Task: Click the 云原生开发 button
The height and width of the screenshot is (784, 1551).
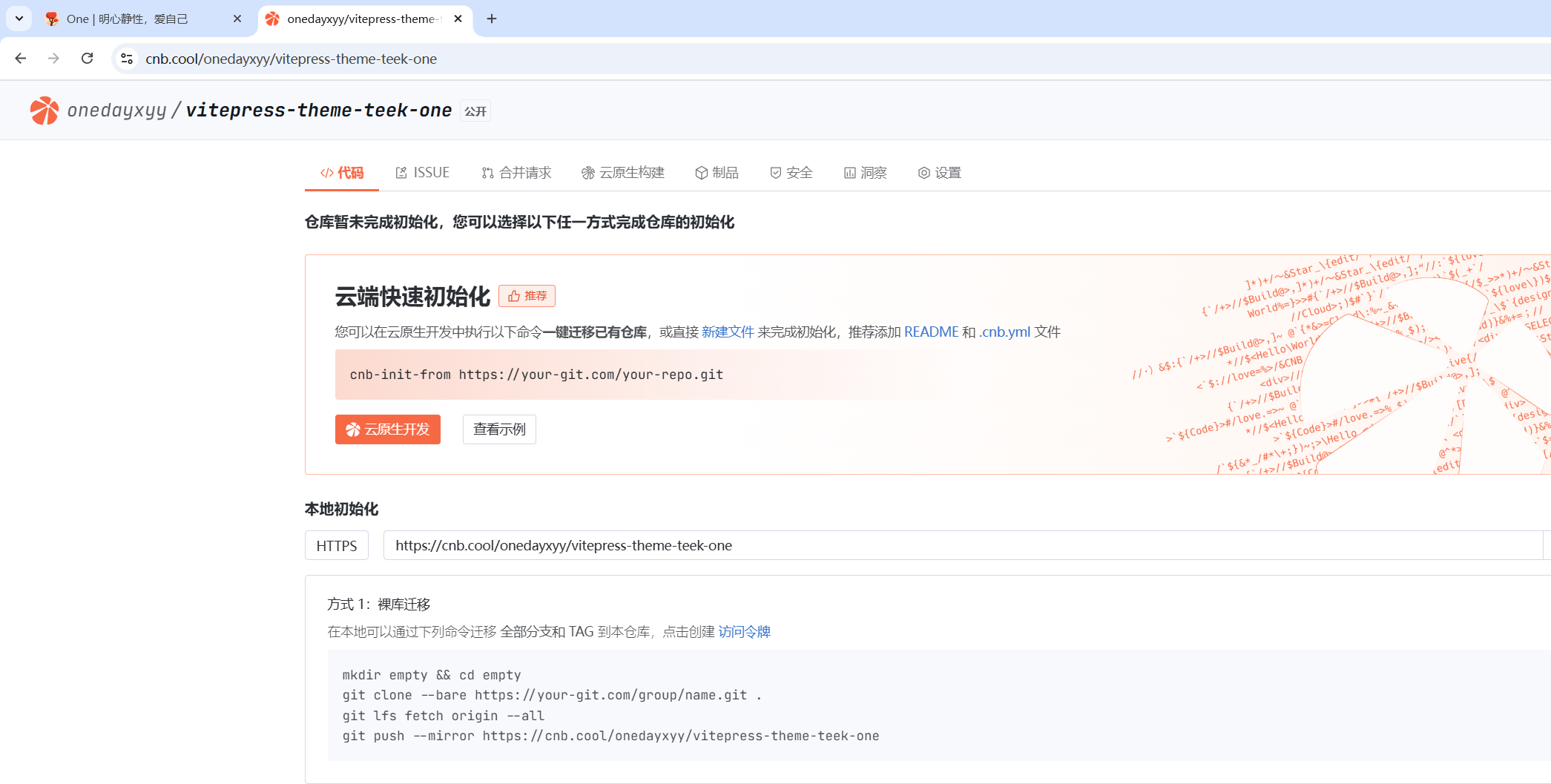Action: [388, 429]
